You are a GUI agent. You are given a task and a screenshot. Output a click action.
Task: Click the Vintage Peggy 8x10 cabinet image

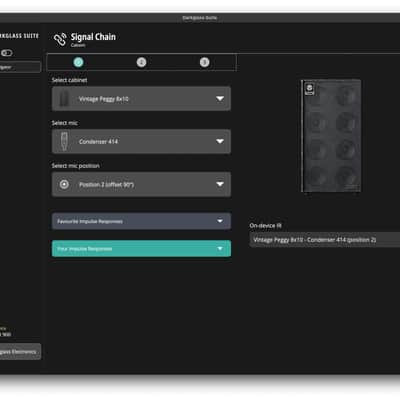pyautogui.click(x=331, y=136)
